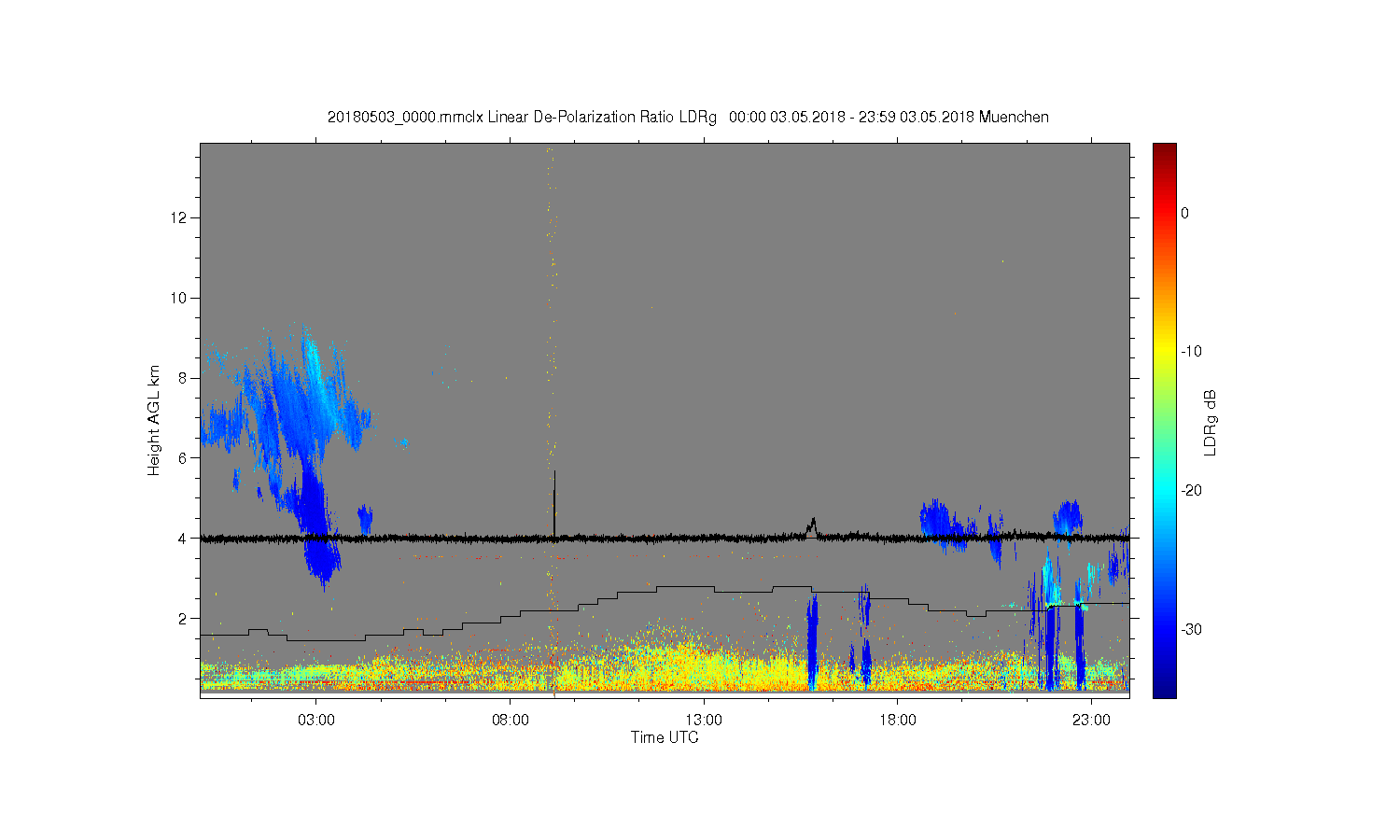This screenshot has width=1400, height=840.
Task: Click the dark blue bottom of colorbar
Action: pos(1164,689)
